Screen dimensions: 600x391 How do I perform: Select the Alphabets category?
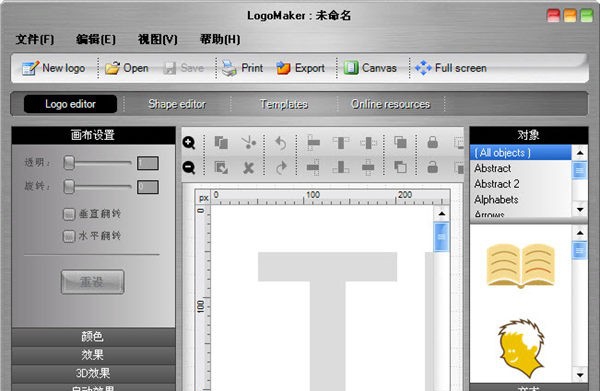click(520, 200)
